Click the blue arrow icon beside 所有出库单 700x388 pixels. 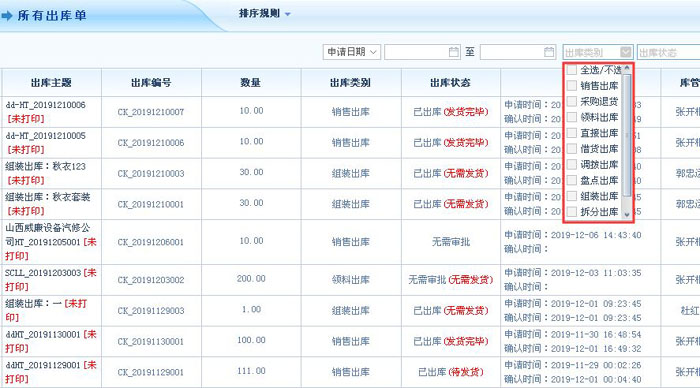click(x=7, y=16)
